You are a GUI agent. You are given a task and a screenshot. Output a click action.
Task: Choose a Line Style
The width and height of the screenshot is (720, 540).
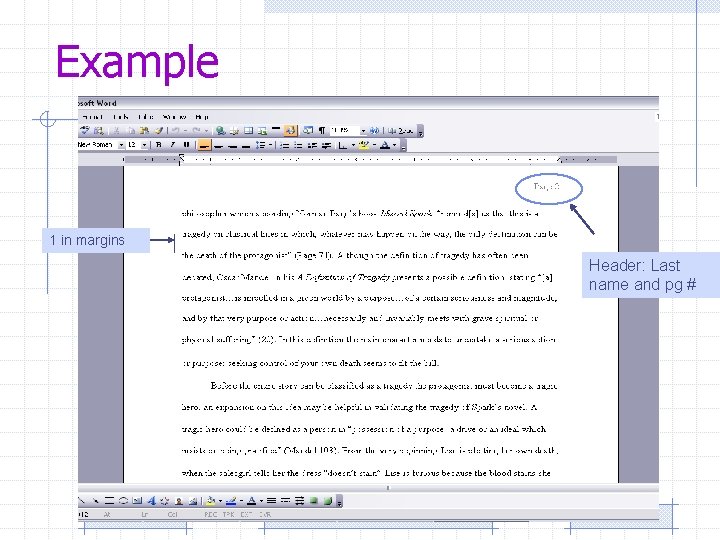point(271,501)
